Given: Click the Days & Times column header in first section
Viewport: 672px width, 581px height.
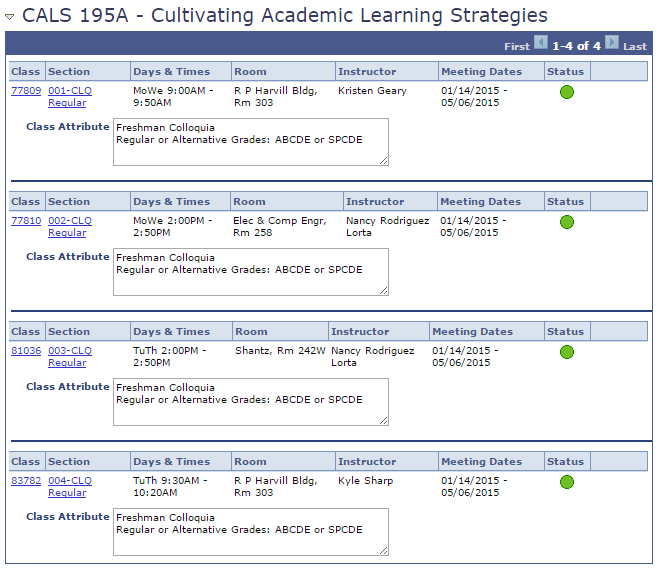Looking at the screenshot, I should 171,72.
